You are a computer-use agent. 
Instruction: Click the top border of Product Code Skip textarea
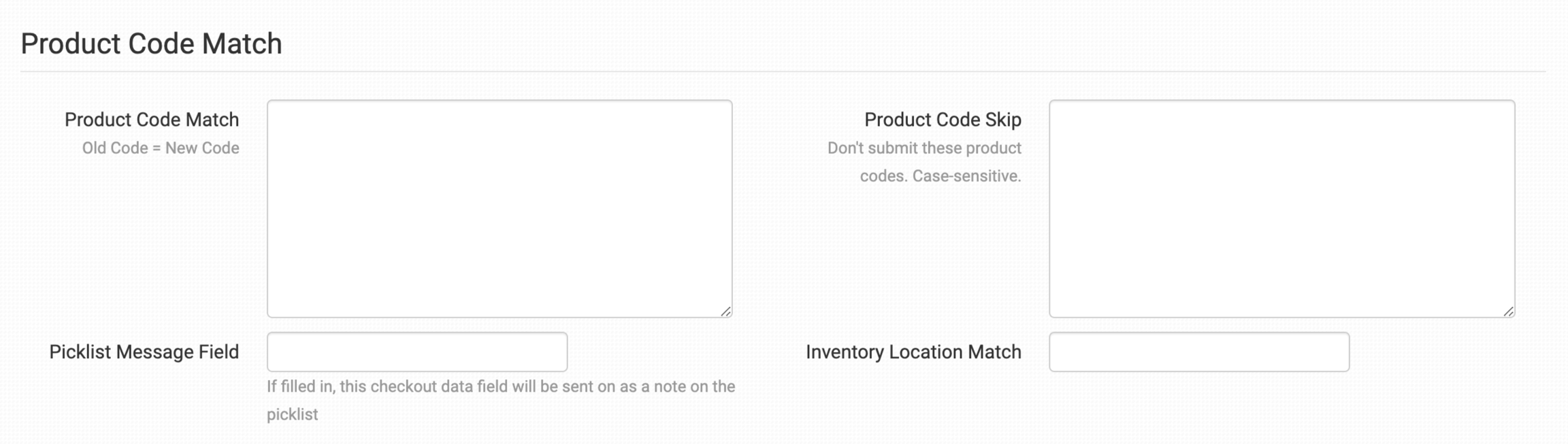pos(1281,101)
